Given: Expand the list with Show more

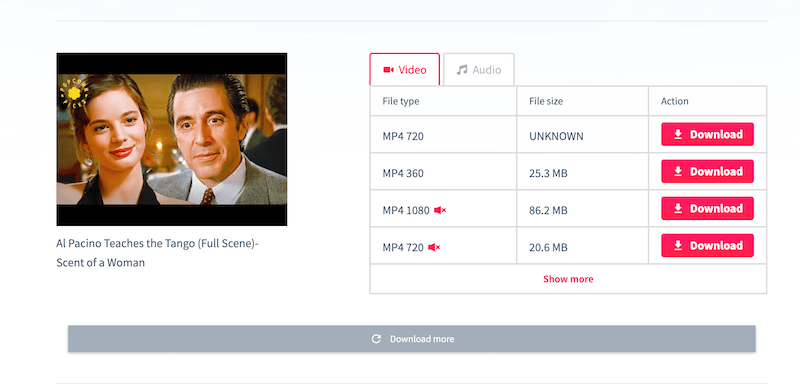Looking at the screenshot, I should pyautogui.click(x=568, y=279).
